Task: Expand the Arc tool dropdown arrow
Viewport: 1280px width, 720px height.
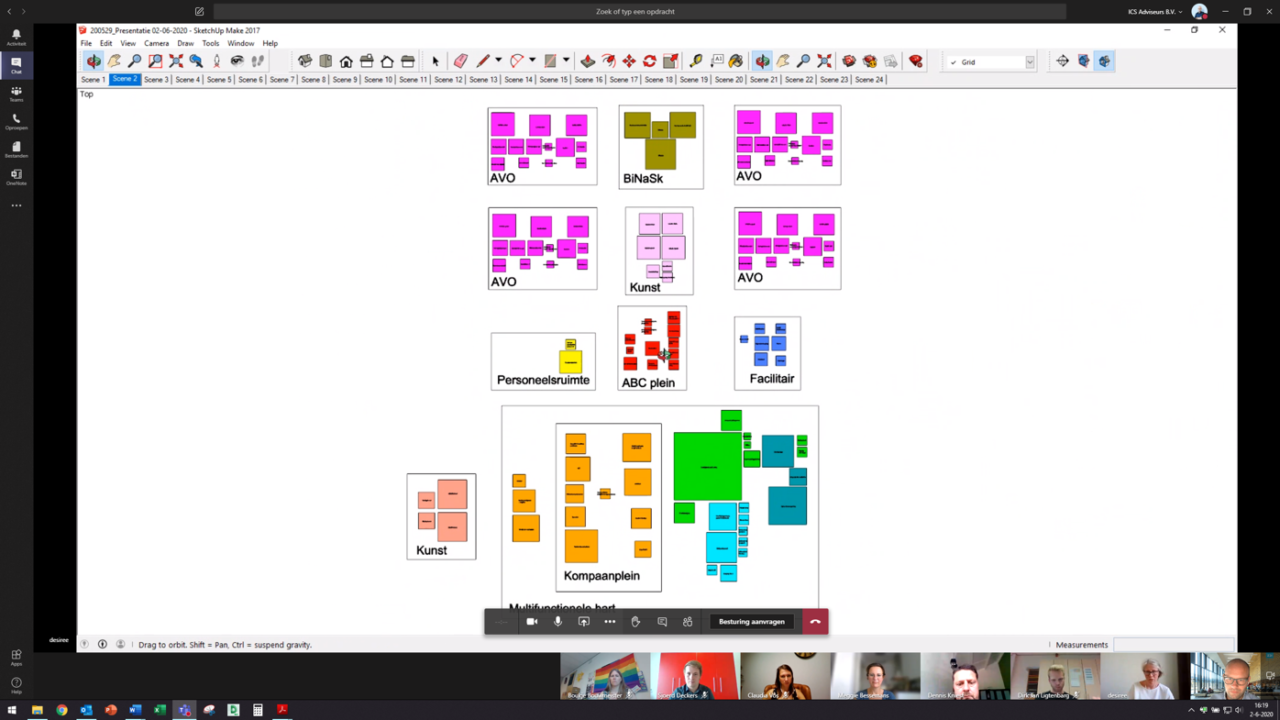Action: pyautogui.click(x=532, y=61)
